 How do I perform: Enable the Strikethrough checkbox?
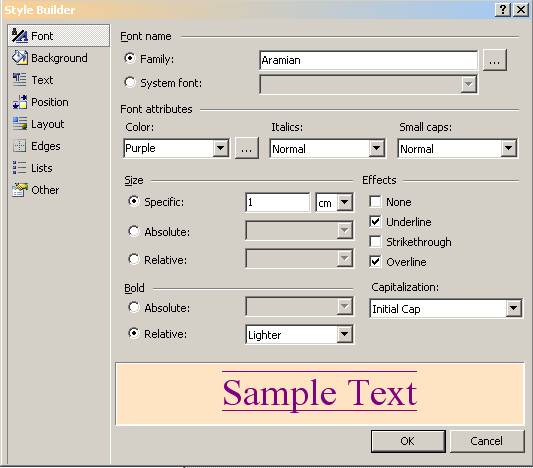point(375,242)
